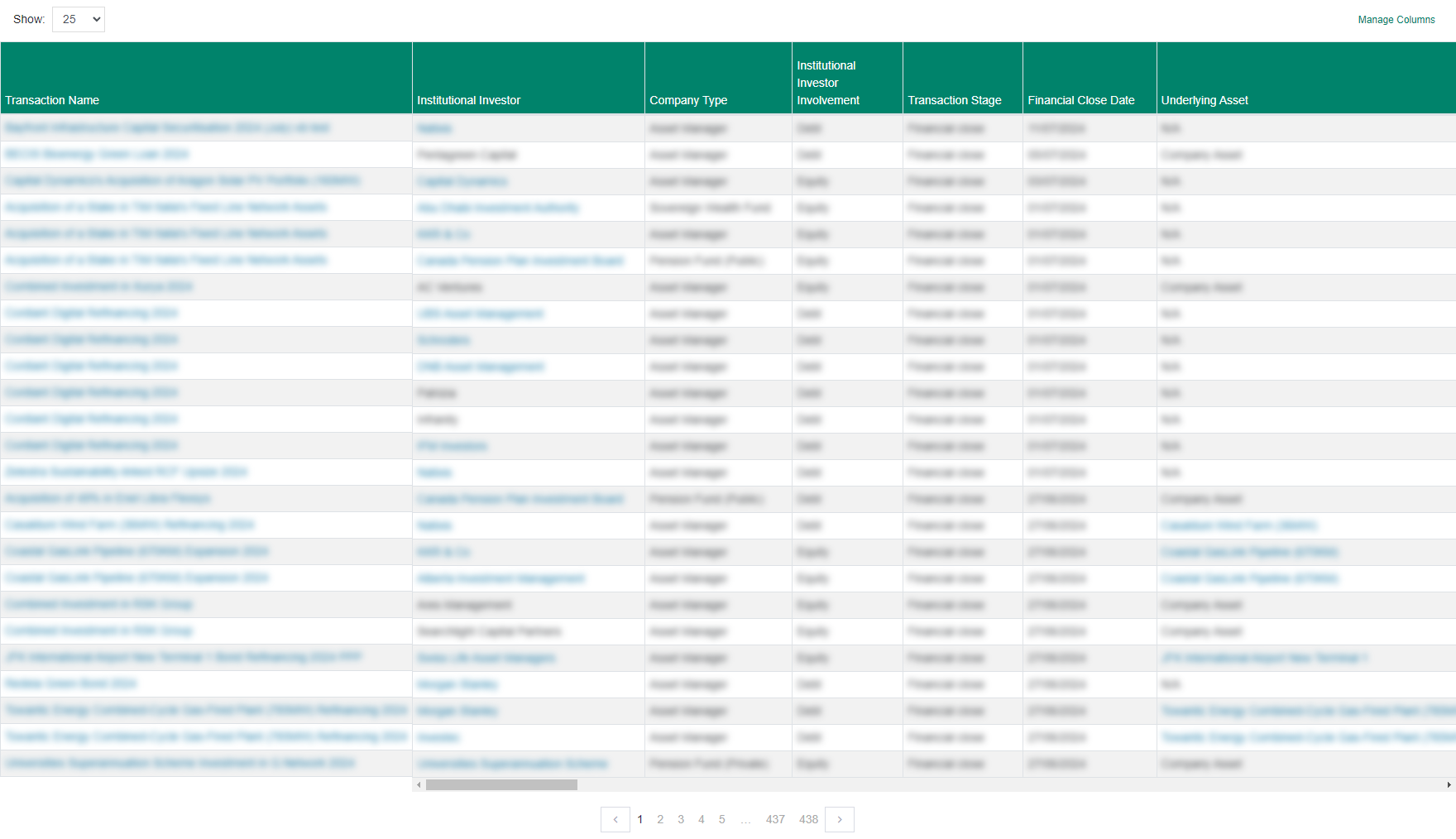Click the previous page arrow
Image resolution: width=1456 pixels, height=839 pixels.
[615, 819]
